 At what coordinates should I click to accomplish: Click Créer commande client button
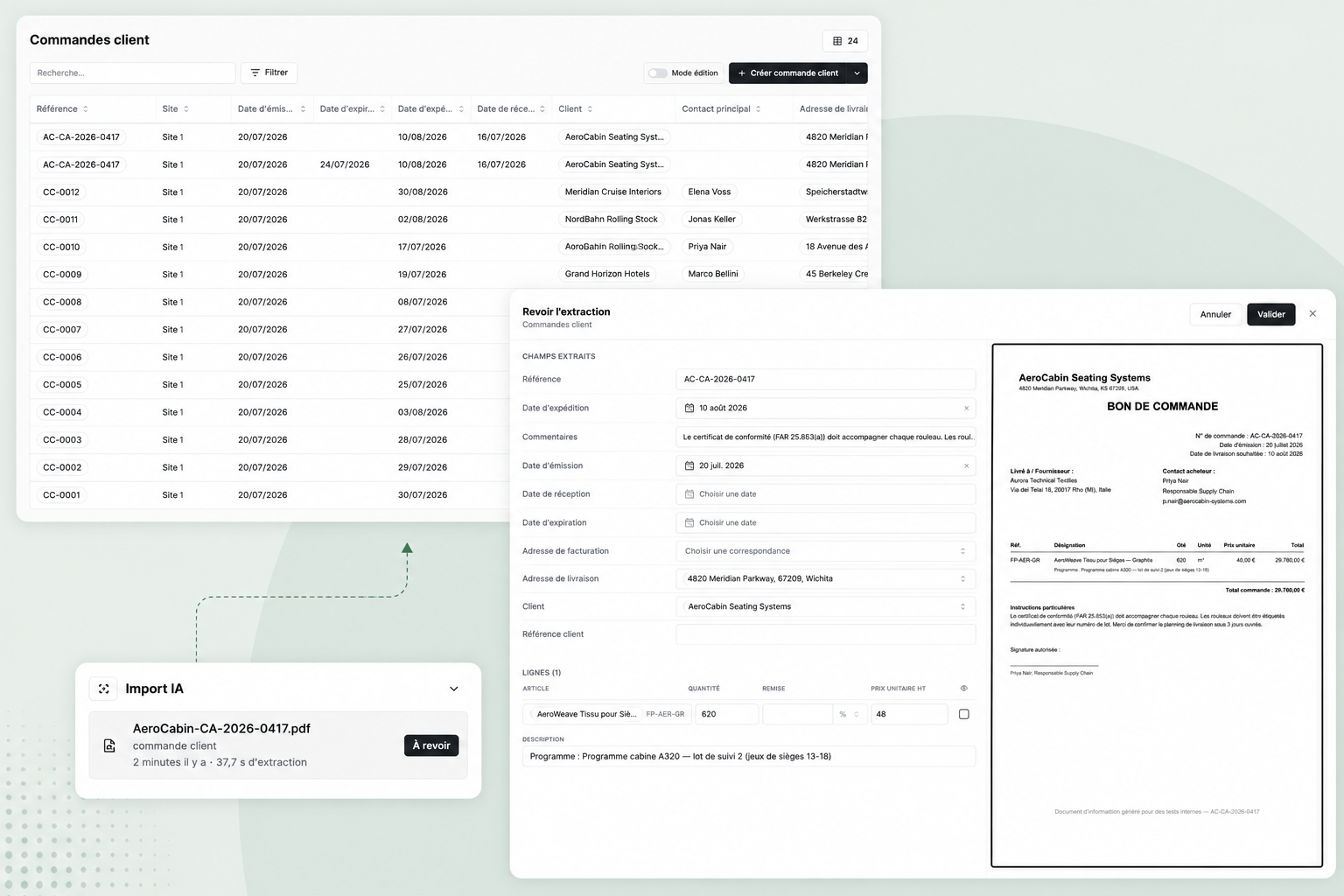(787, 73)
